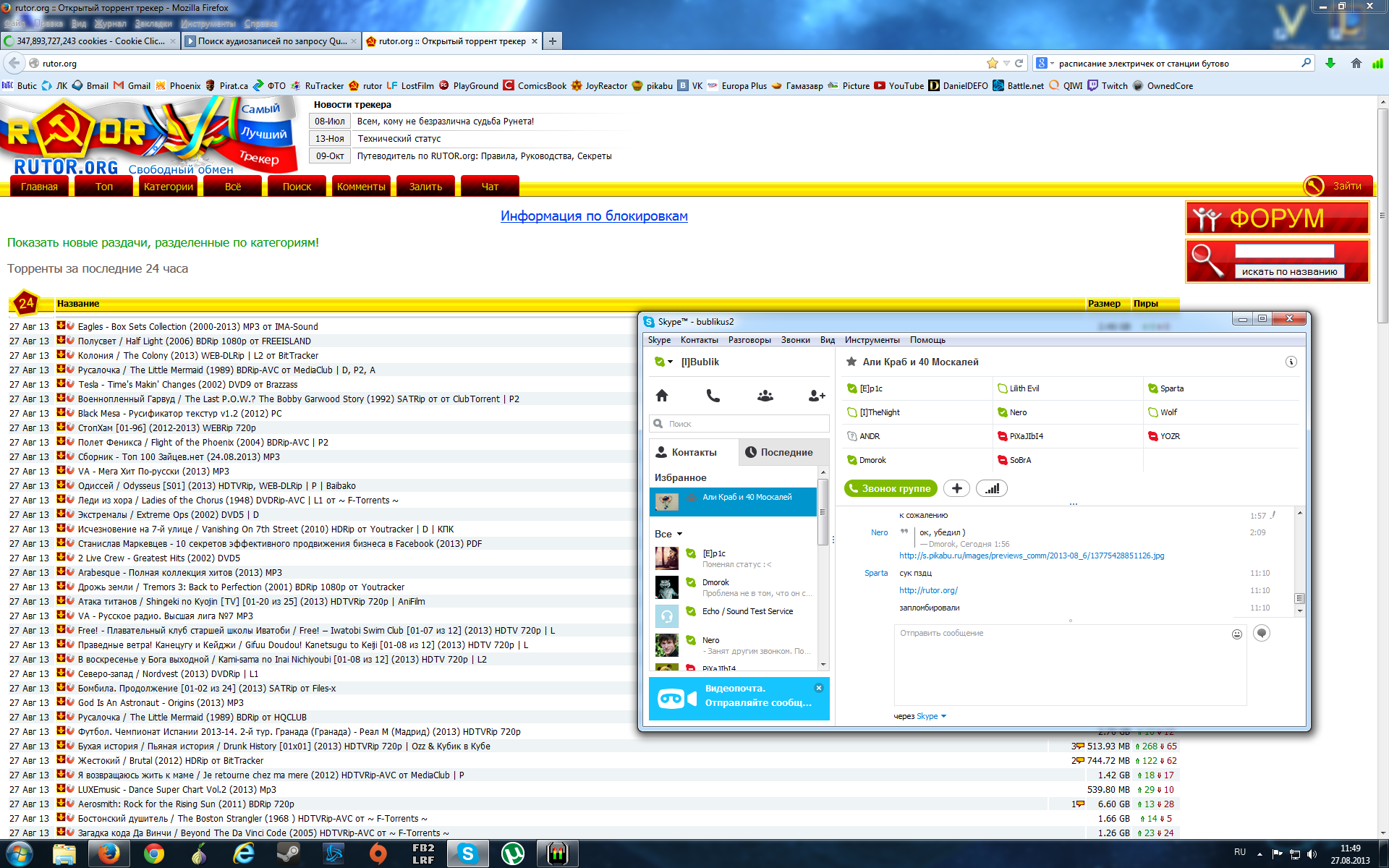Click the call phones handset icon

[713, 396]
